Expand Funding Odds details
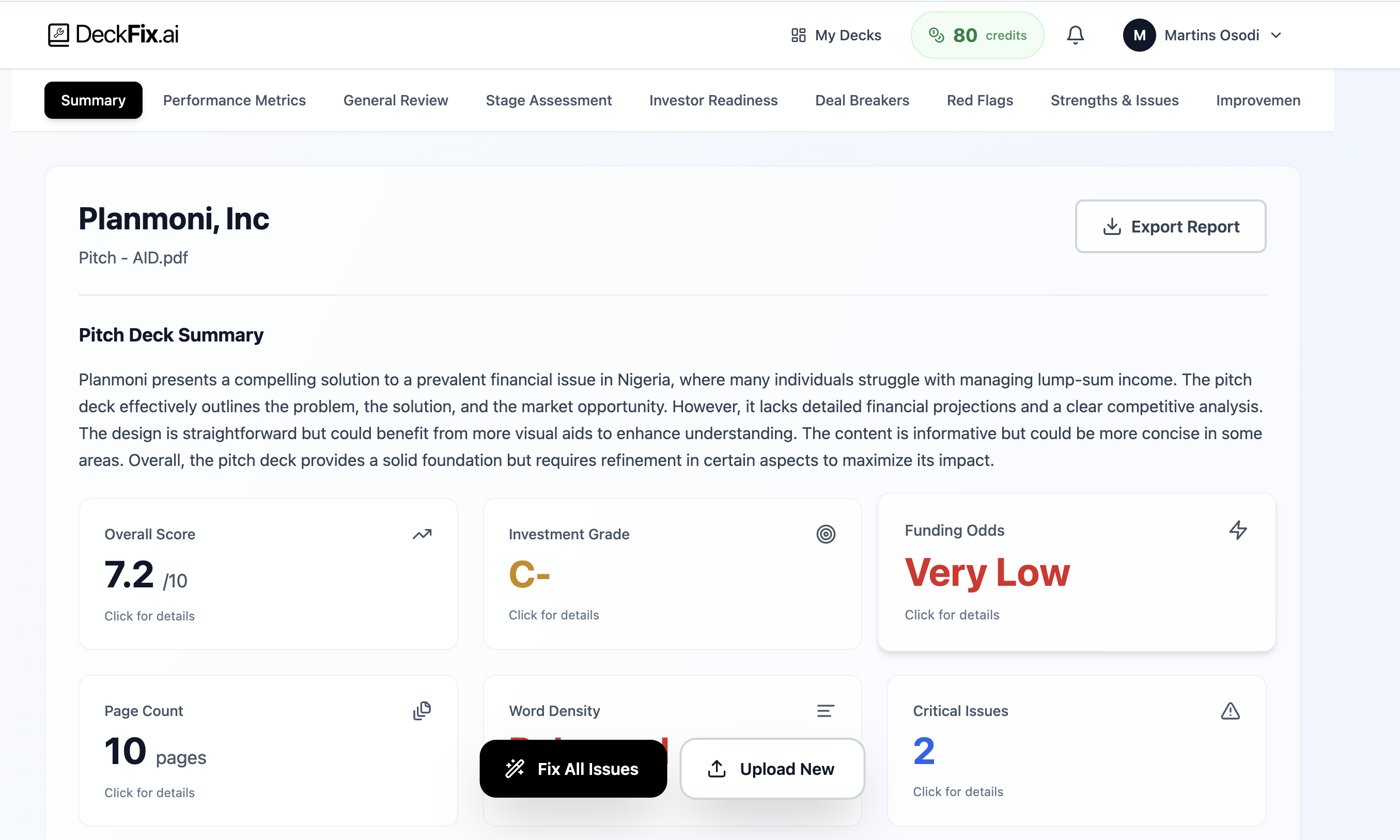The image size is (1400, 840). coord(952,615)
